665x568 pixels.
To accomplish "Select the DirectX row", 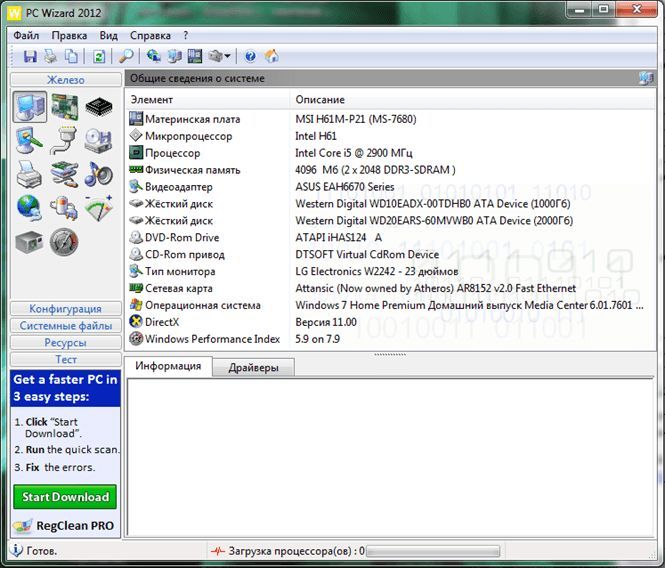I will point(390,322).
